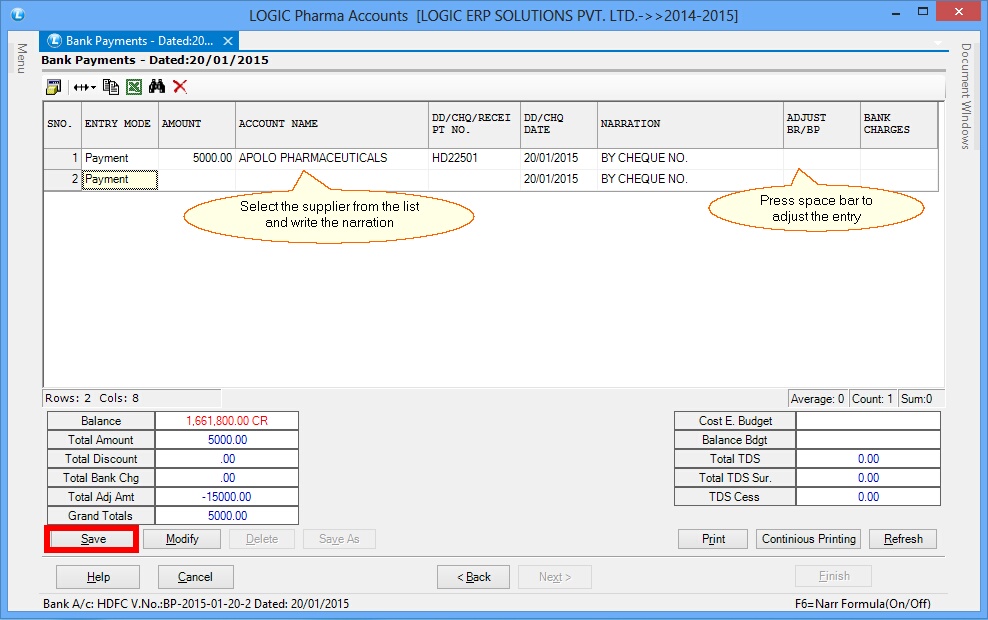Click the Bank A/c HDFC voucher status text
Image resolution: width=988 pixels, height=620 pixels.
(x=196, y=604)
